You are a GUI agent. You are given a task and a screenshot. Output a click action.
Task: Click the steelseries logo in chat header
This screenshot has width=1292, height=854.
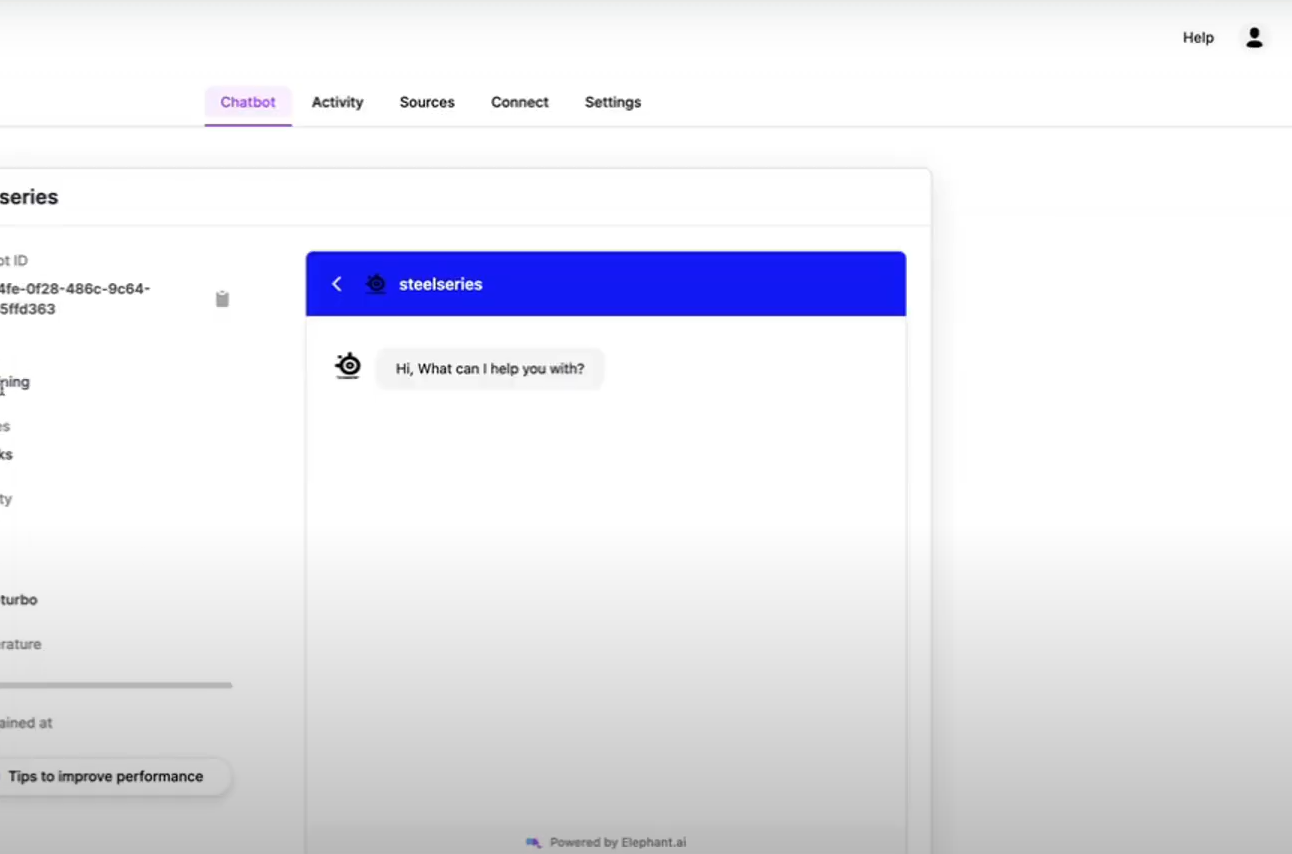click(x=376, y=284)
